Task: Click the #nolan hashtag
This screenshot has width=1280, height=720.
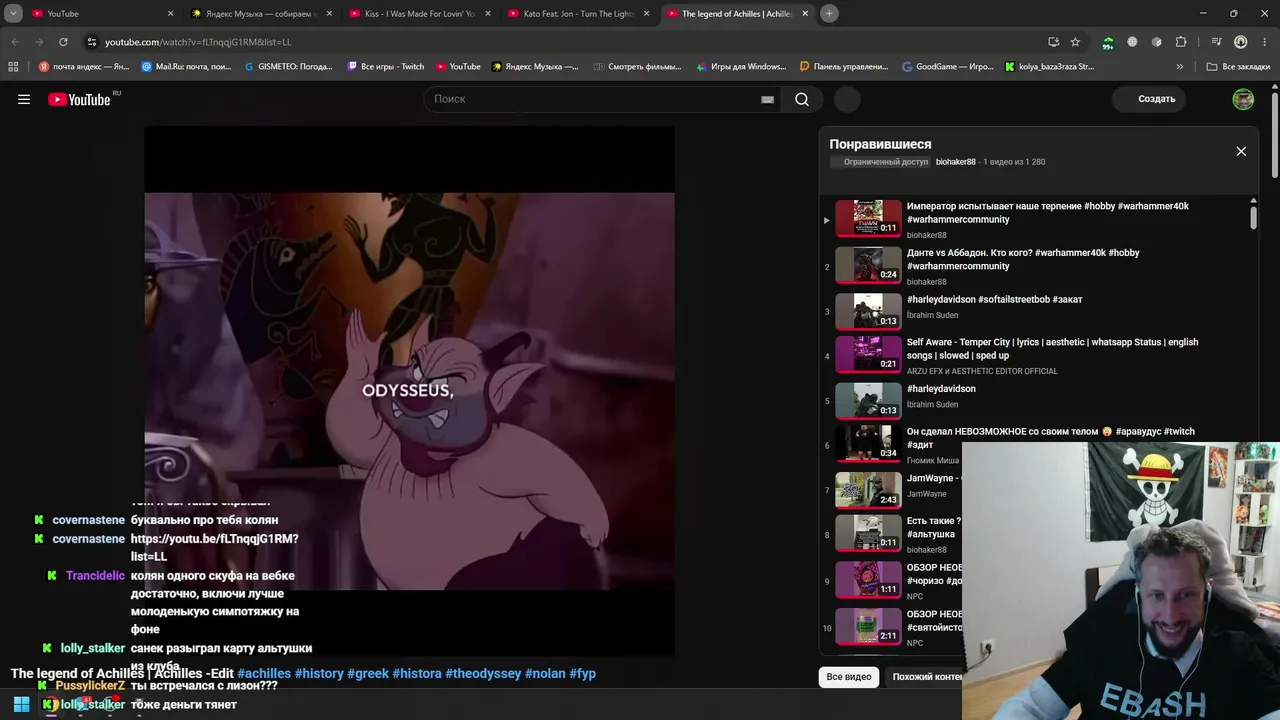Action: (545, 674)
